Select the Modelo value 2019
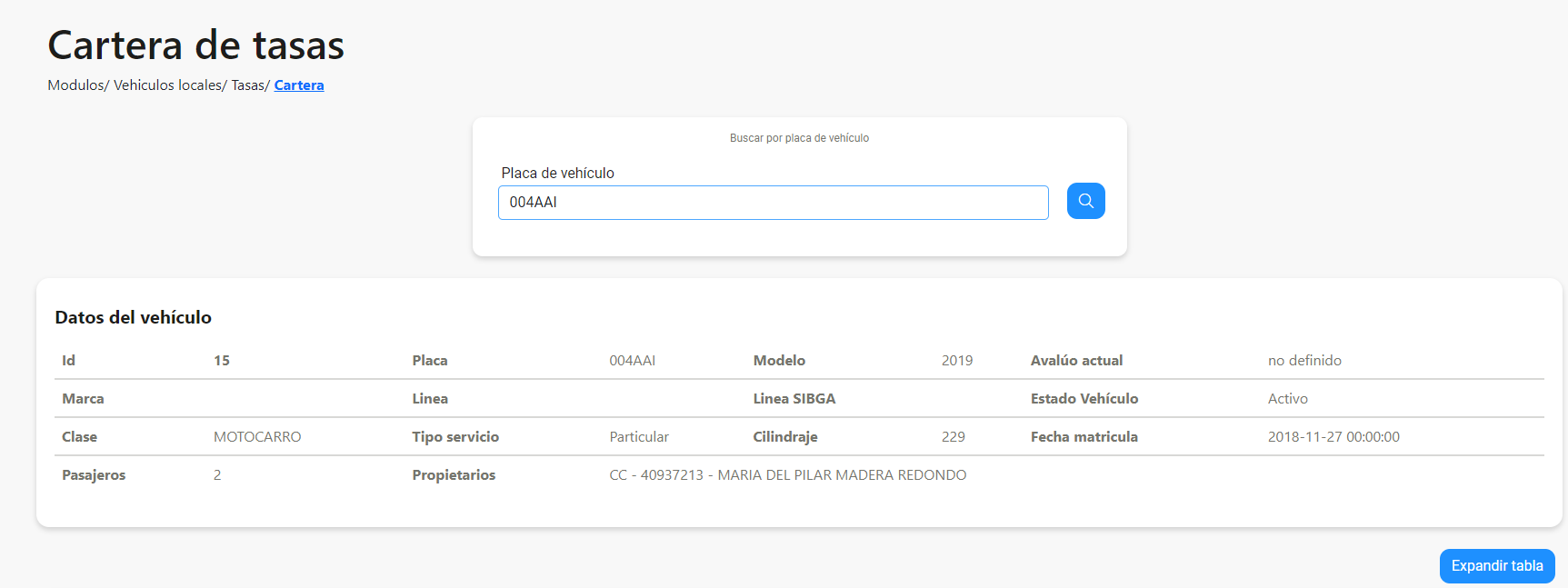Viewport: 1568px width, 588px height. pyautogui.click(x=957, y=361)
